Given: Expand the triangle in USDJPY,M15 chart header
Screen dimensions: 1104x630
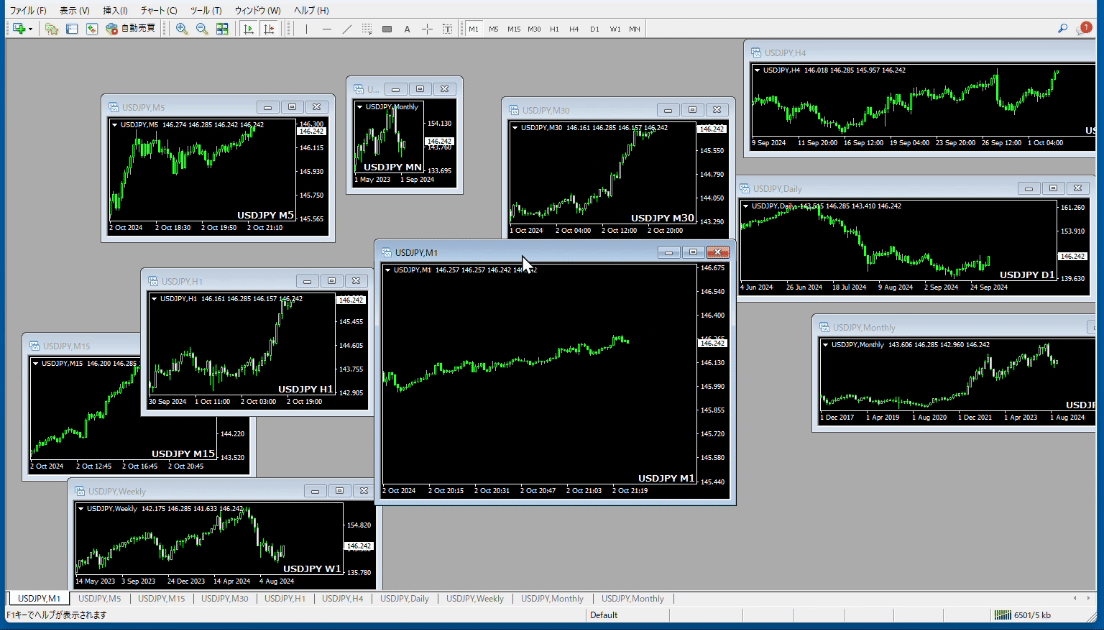Looking at the screenshot, I should pyautogui.click(x=36, y=364).
